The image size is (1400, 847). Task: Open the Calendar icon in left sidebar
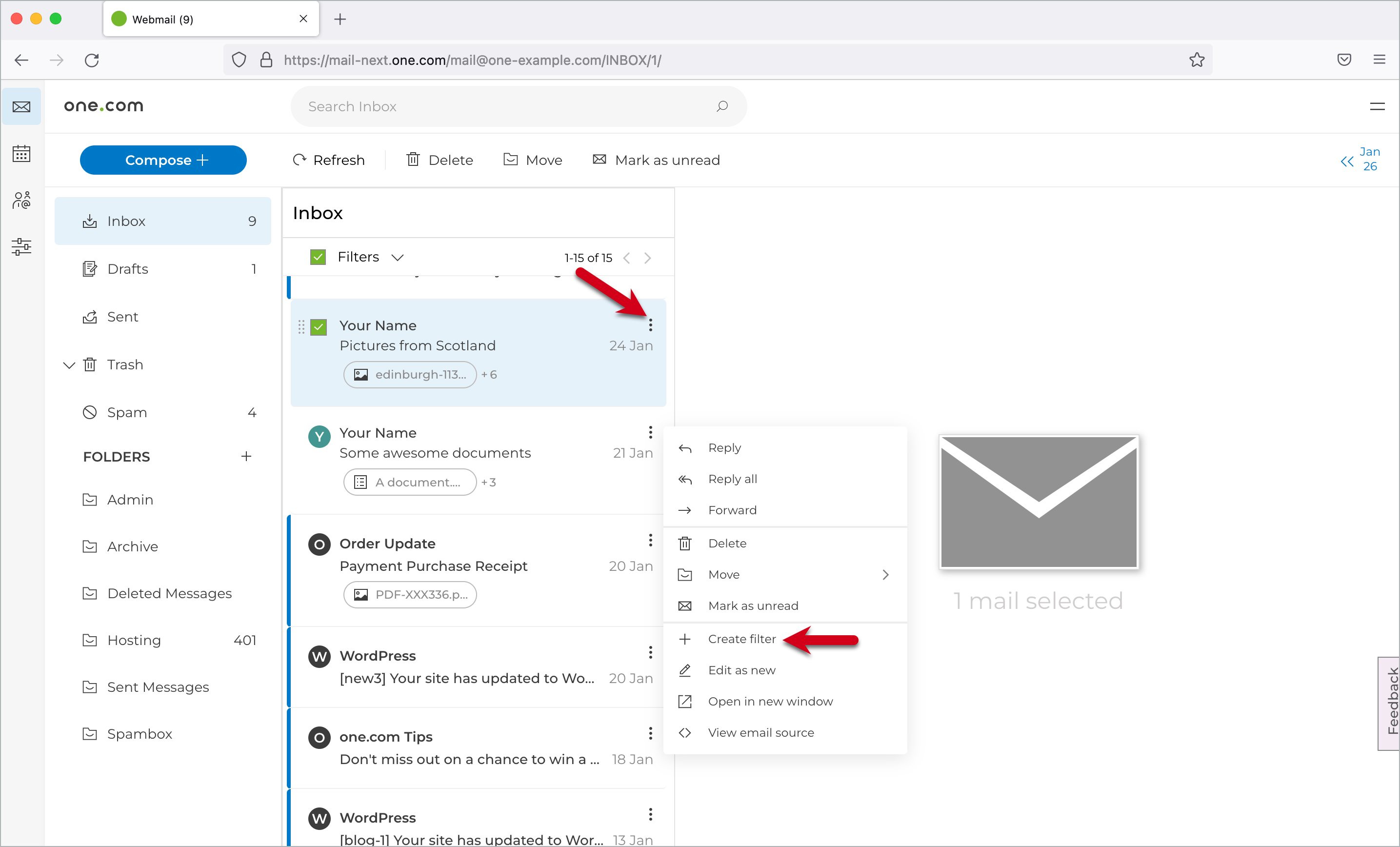(21, 154)
